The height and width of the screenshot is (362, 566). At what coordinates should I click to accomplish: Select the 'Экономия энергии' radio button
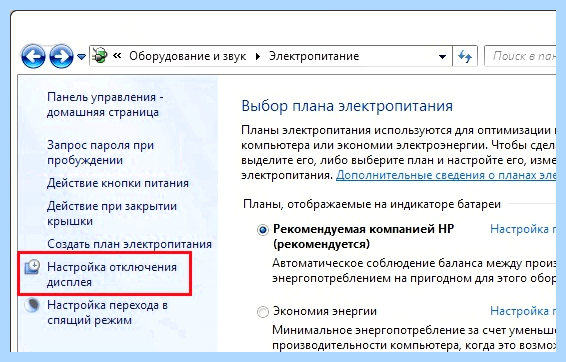click(263, 312)
